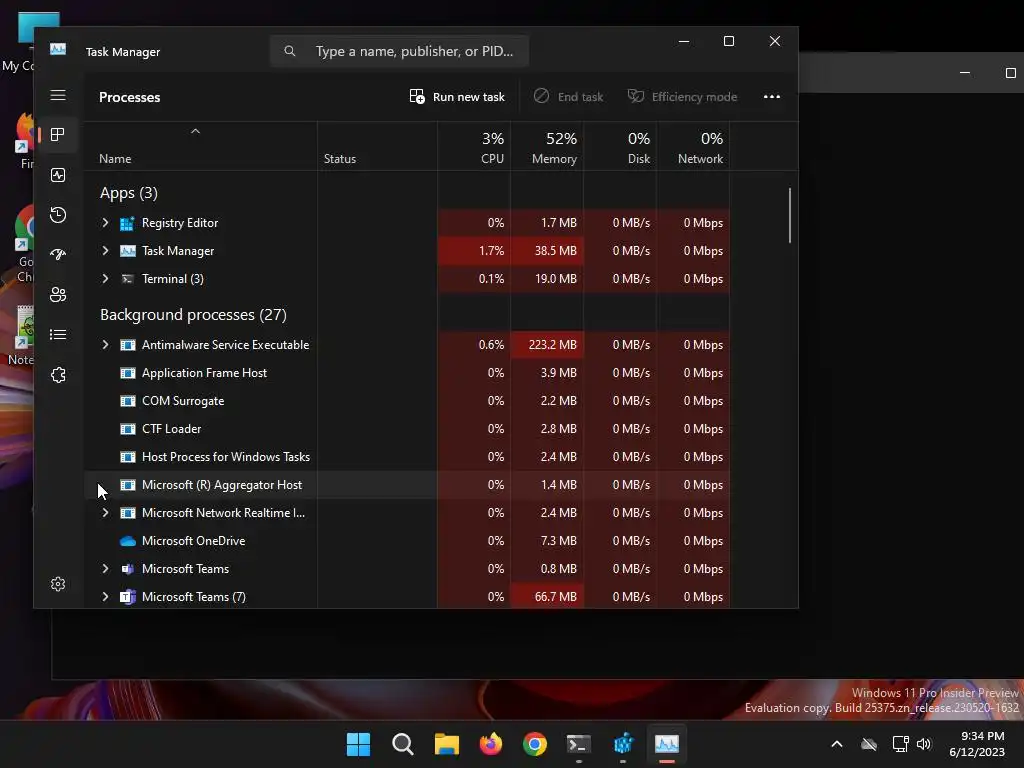Open the volume tray icon
This screenshot has width=1024, height=768.
(x=923, y=744)
